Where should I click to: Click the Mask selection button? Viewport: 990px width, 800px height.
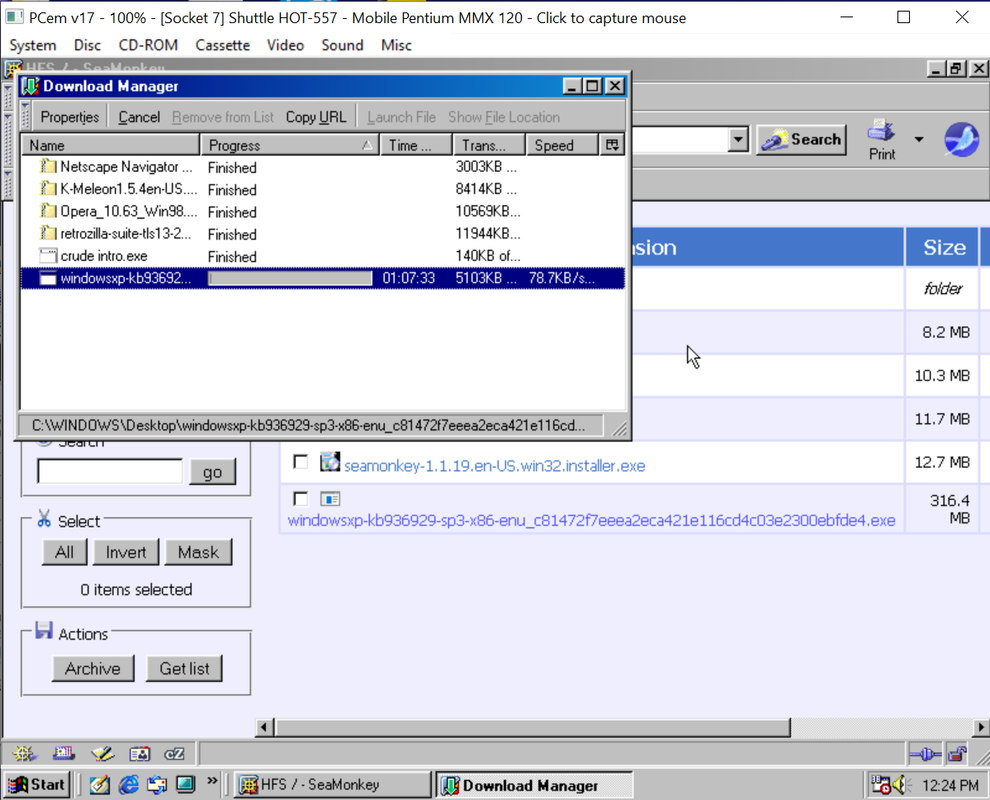coord(198,552)
